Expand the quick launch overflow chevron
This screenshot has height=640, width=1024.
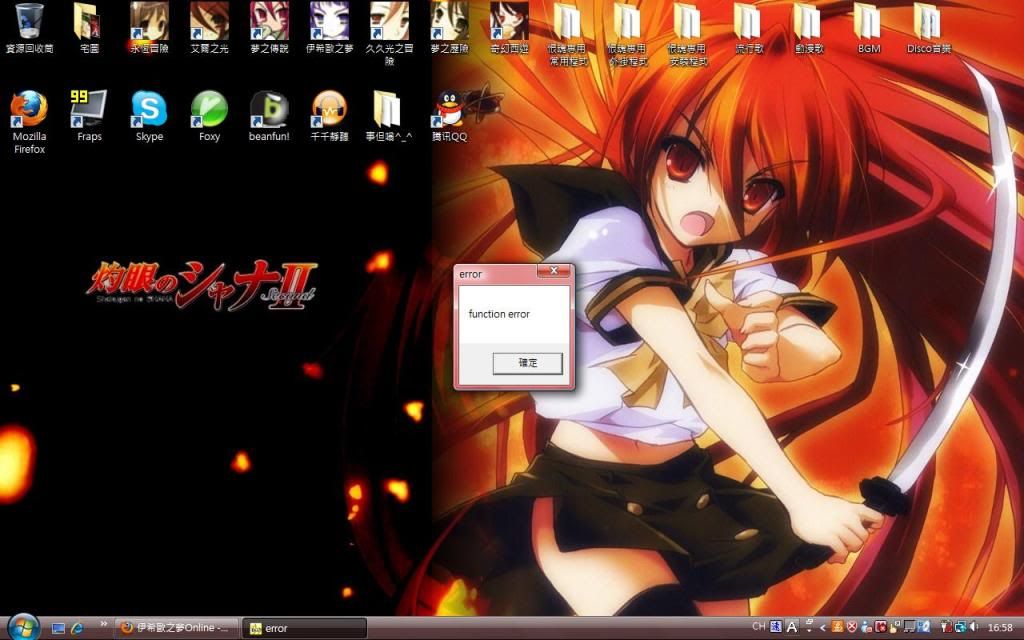pyautogui.click(x=103, y=624)
